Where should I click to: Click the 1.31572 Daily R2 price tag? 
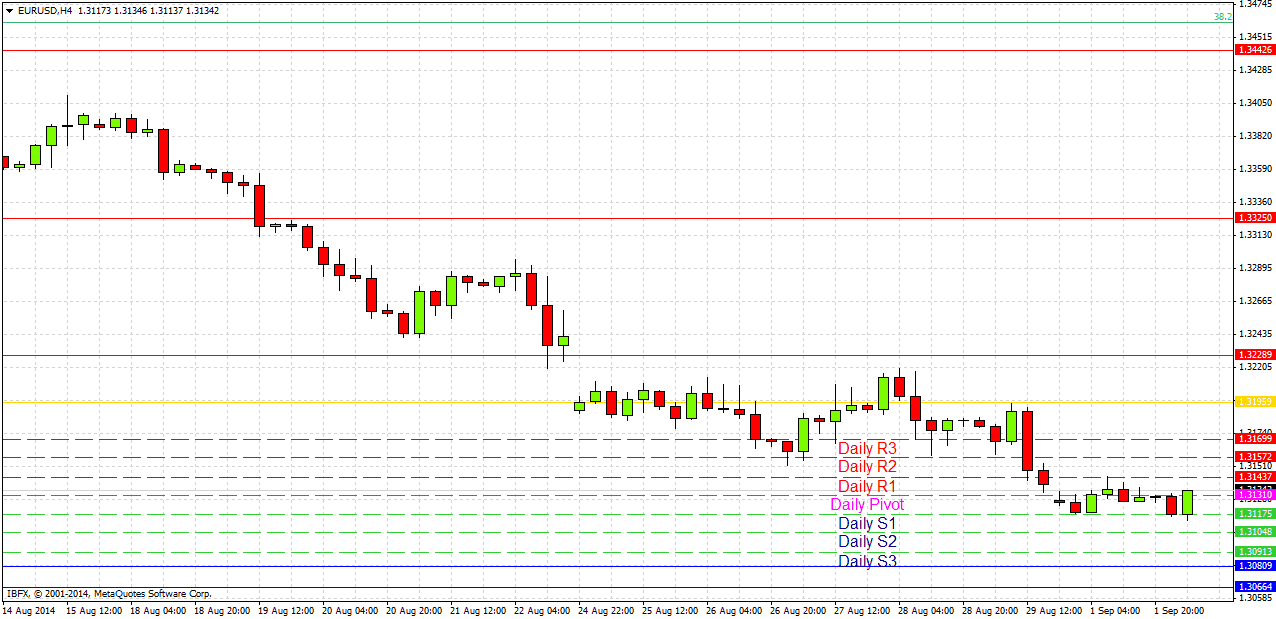pos(1254,456)
